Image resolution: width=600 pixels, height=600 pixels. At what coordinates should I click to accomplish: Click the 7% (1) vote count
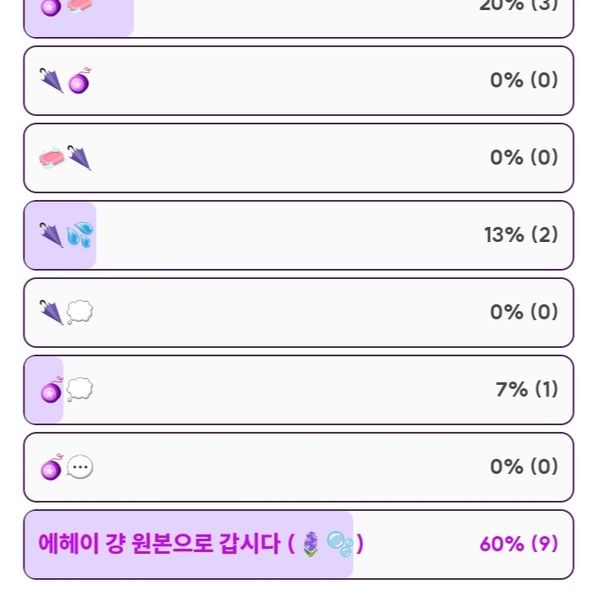coord(526,389)
